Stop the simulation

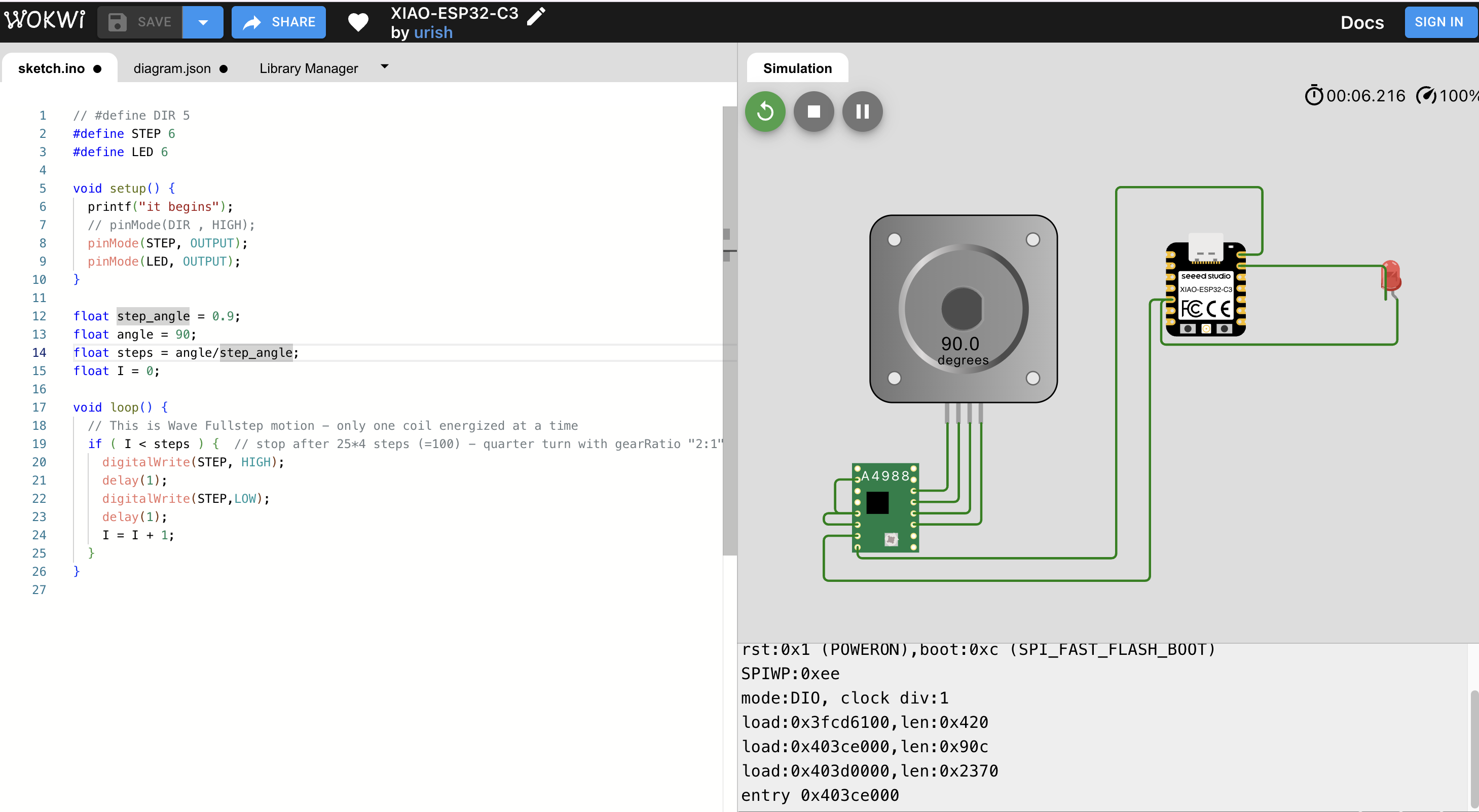tap(814, 112)
